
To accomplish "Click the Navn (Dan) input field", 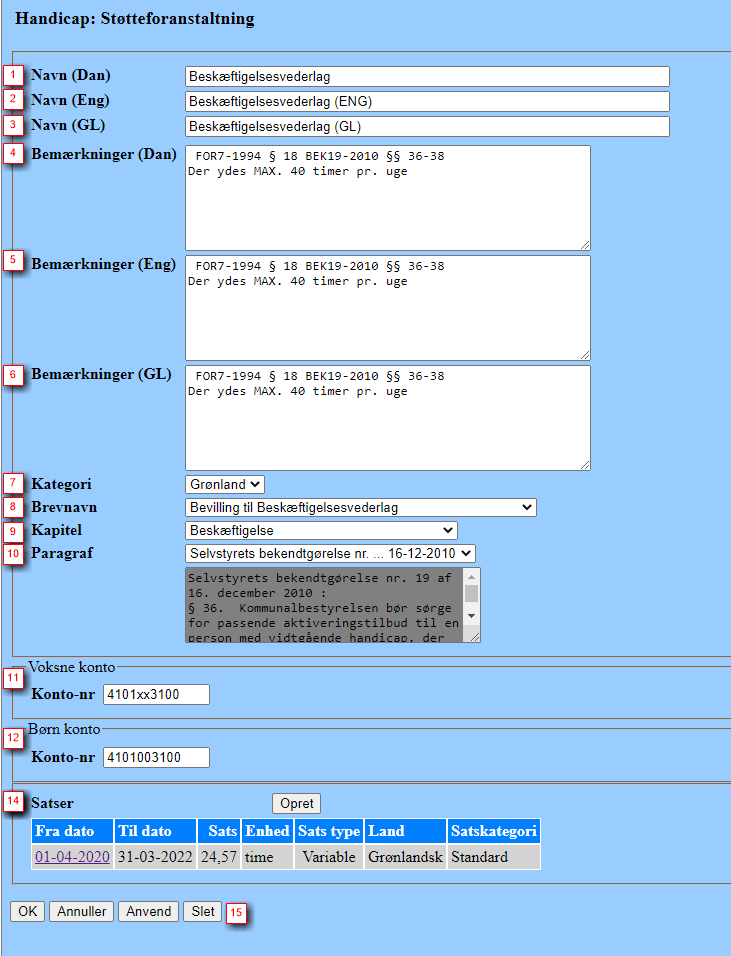I will [x=427, y=77].
